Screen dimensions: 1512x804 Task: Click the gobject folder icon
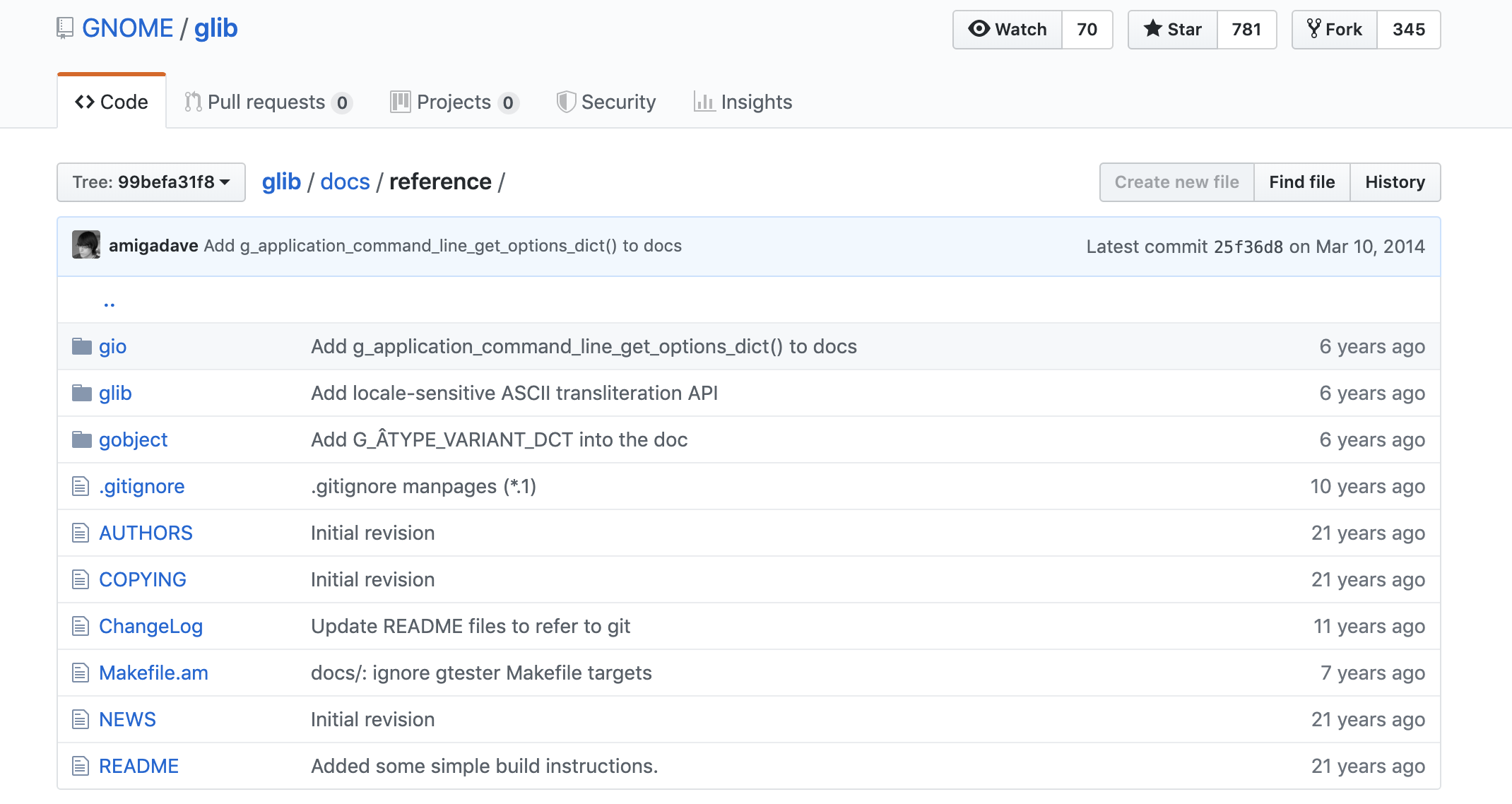[x=82, y=439]
